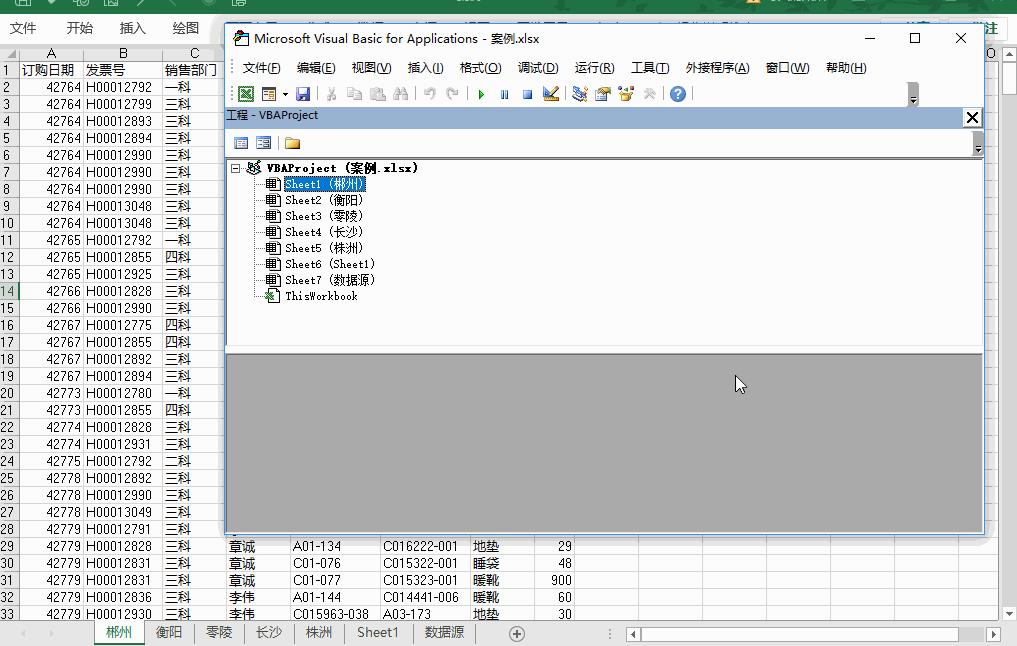Click View Code icon in project panel
The image size is (1017, 646).
point(241,143)
